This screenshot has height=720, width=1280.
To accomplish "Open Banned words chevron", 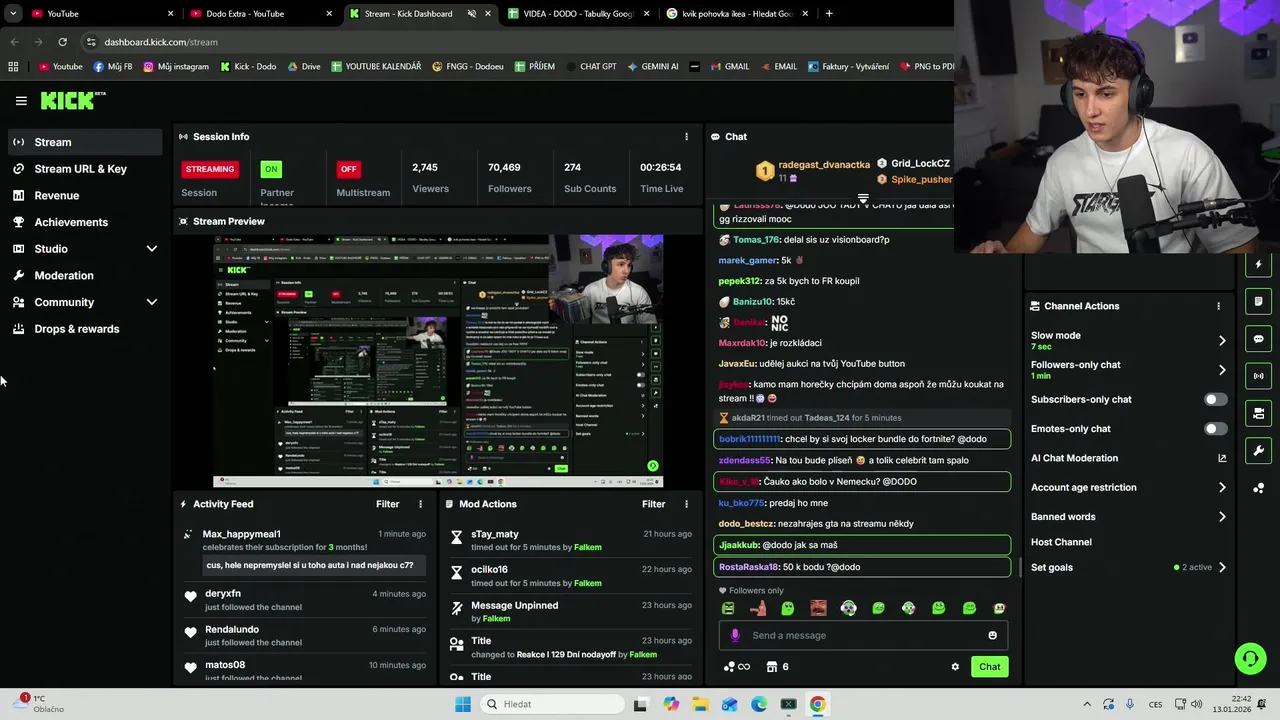I will point(1222,517).
